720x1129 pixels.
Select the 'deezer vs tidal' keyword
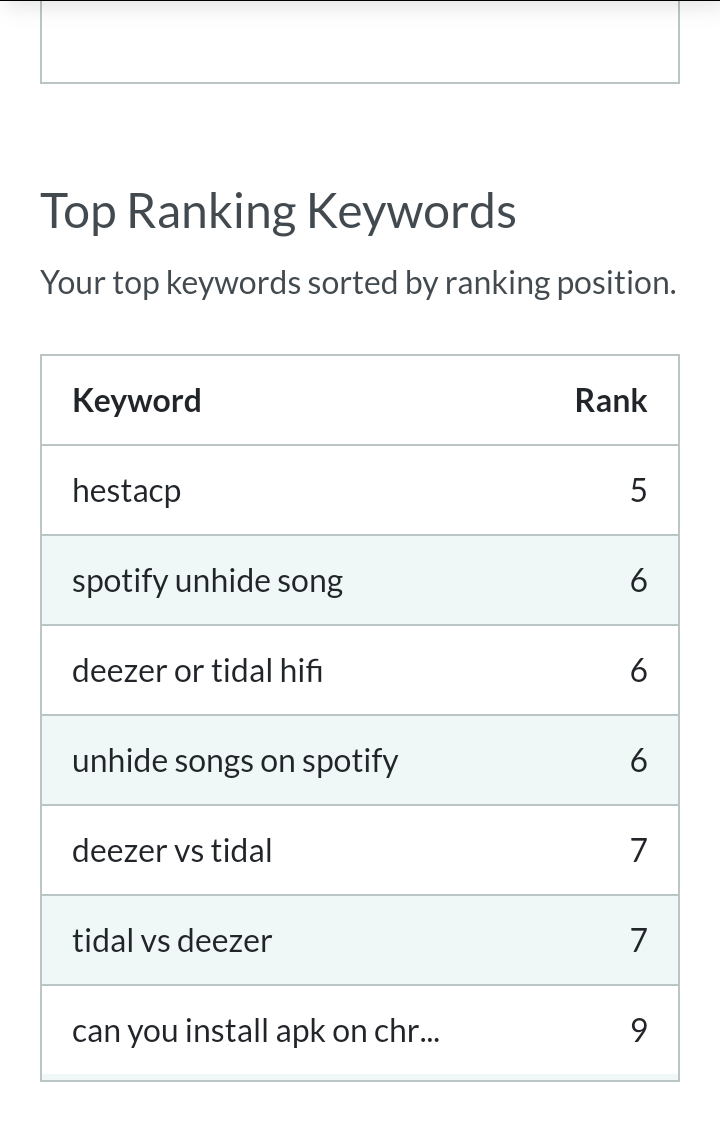pyautogui.click(x=172, y=851)
